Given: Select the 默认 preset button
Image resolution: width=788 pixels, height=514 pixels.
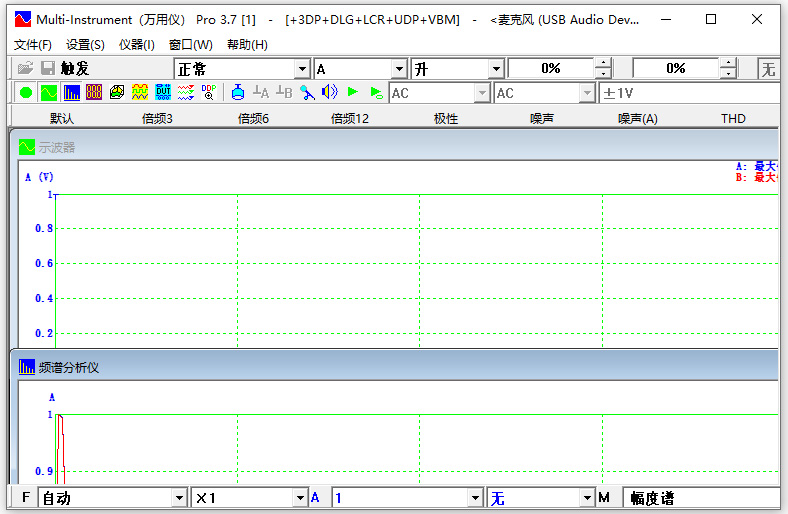Looking at the screenshot, I should click(62, 119).
